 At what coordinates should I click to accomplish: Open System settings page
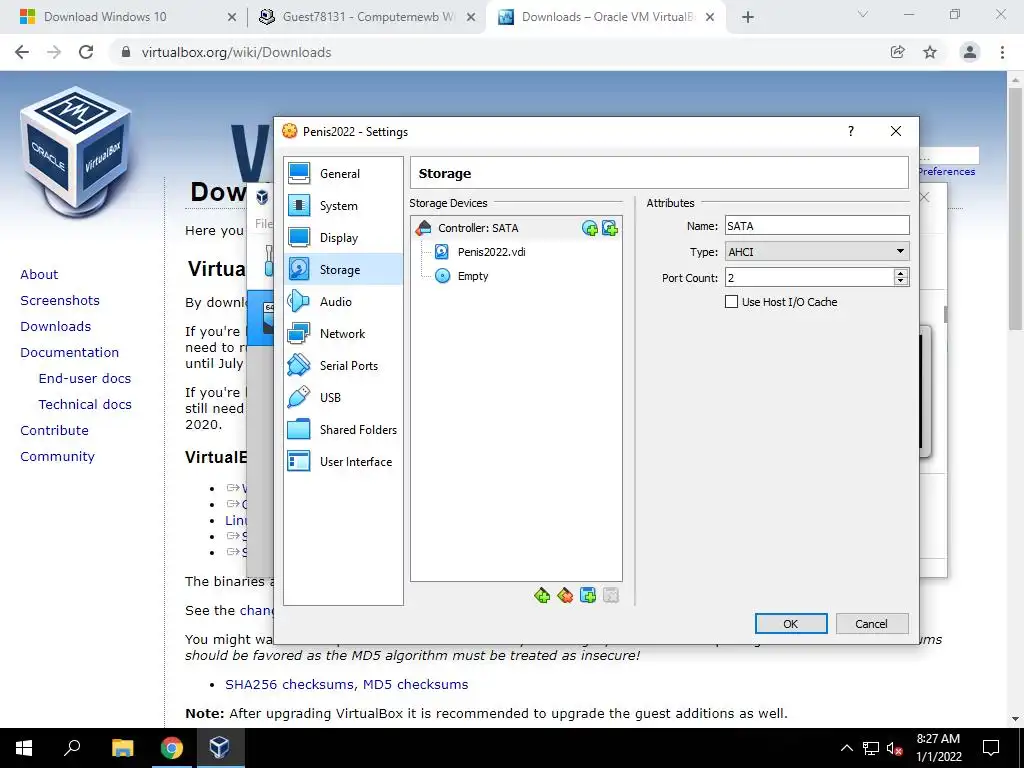click(x=343, y=206)
